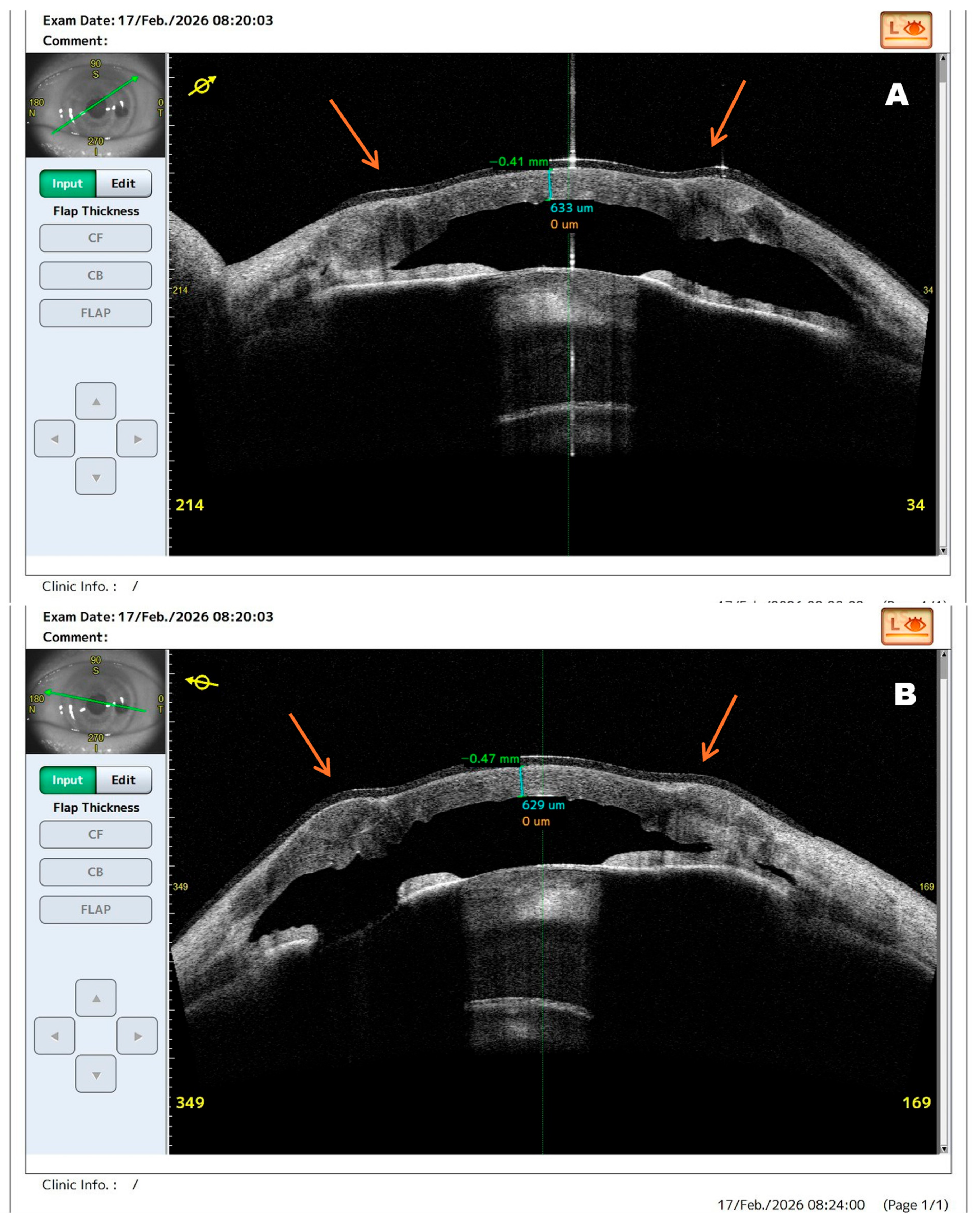Click the scroll up arrow of scan B scrollbar
Screen dimensions: 980x1223
click(x=944, y=655)
